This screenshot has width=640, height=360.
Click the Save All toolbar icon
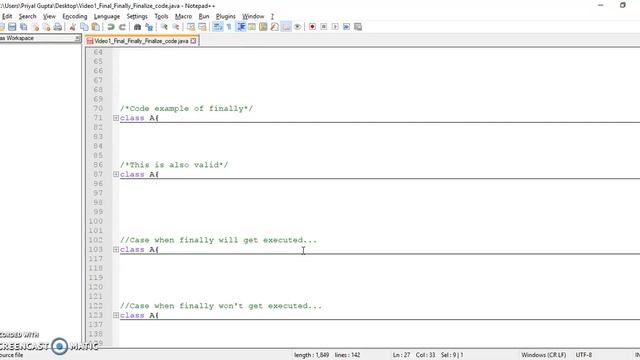click(24, 27)
